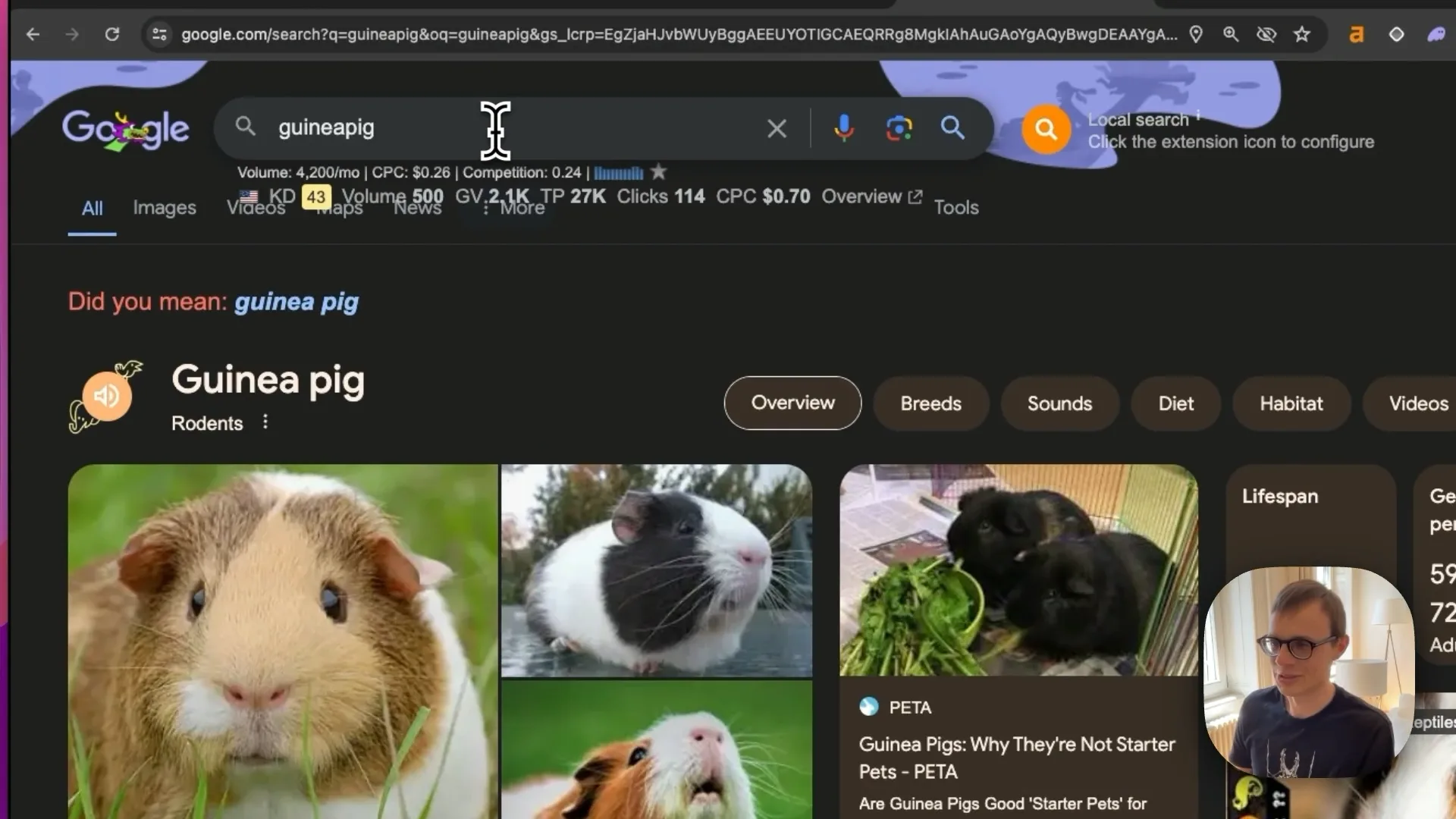The height and width of the screenshot is (819, 1456).
Task: Click the large brown guinea pig photo
Action: (283, 641)
